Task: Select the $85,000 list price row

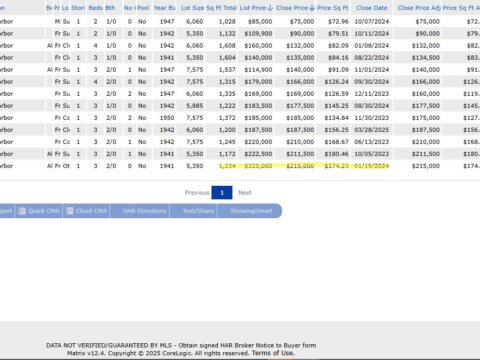Action: 240,22
